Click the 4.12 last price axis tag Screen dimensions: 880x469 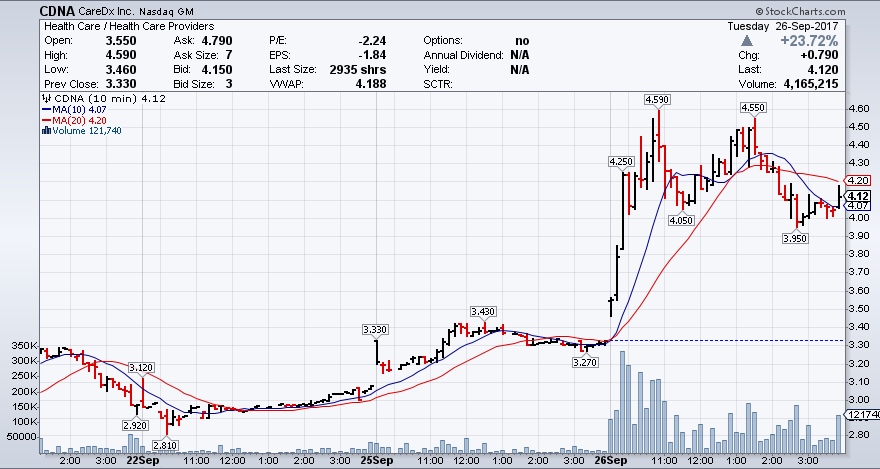(x=858, y=196)
